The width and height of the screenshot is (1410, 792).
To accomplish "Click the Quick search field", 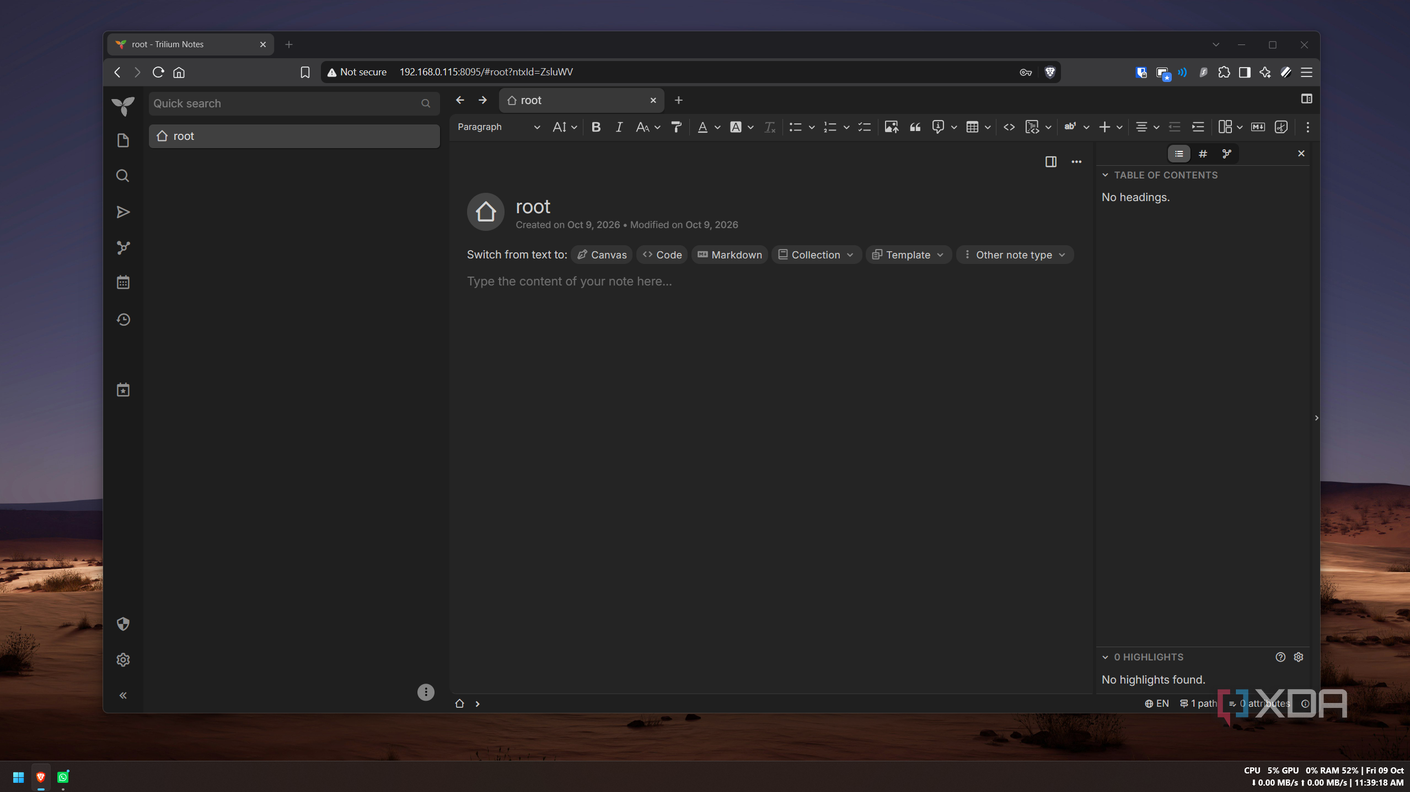I will 294,103.
